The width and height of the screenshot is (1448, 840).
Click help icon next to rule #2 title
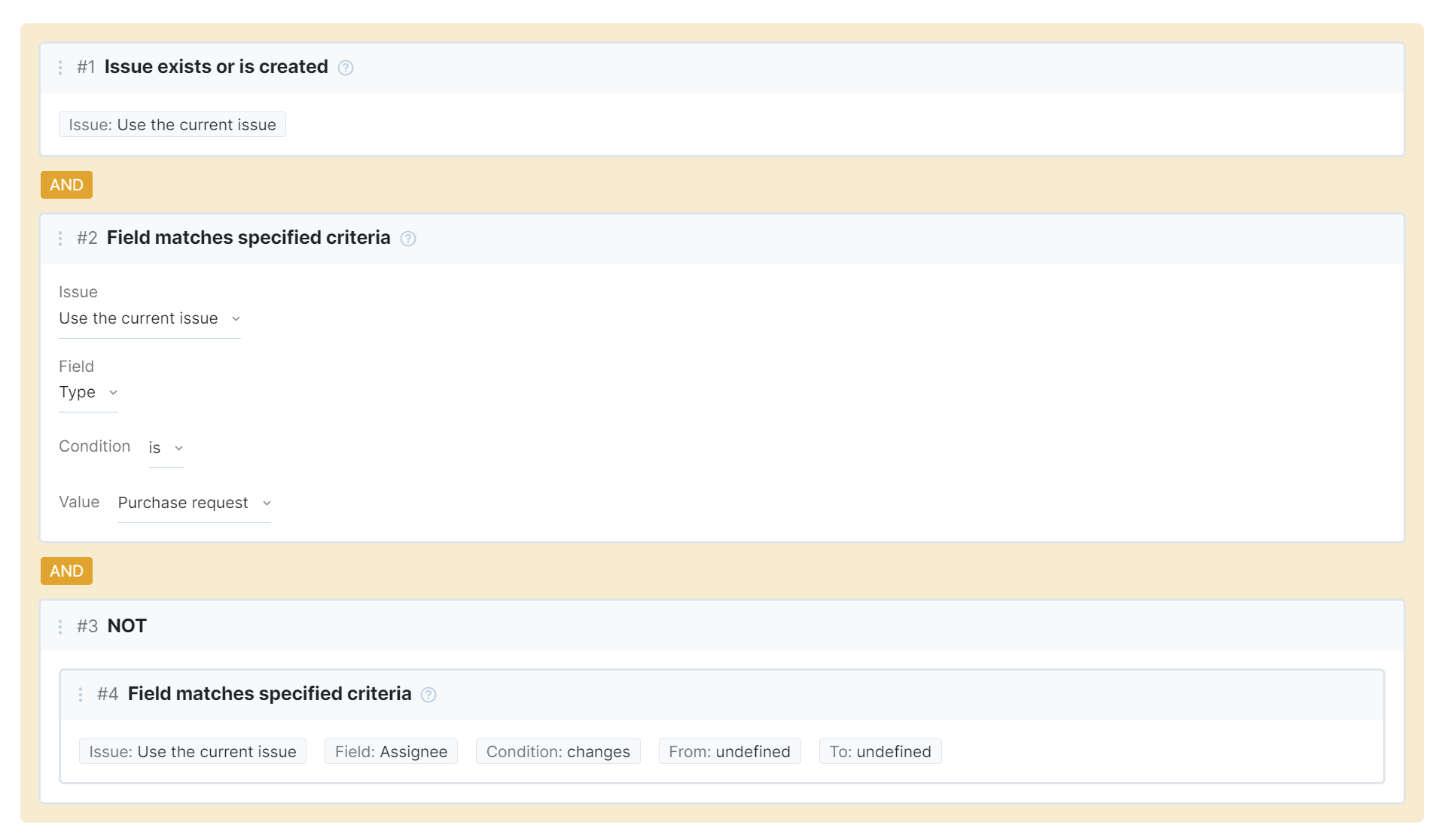tap(408, 239)
